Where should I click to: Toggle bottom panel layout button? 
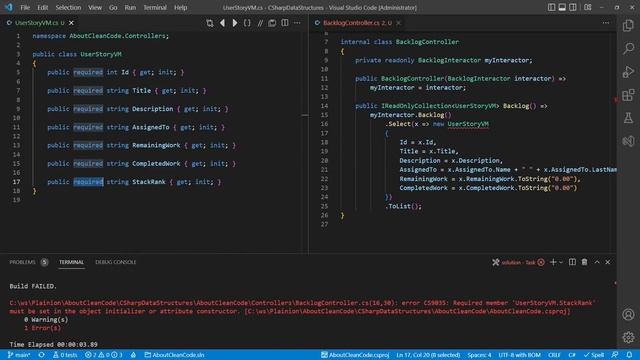562,7
